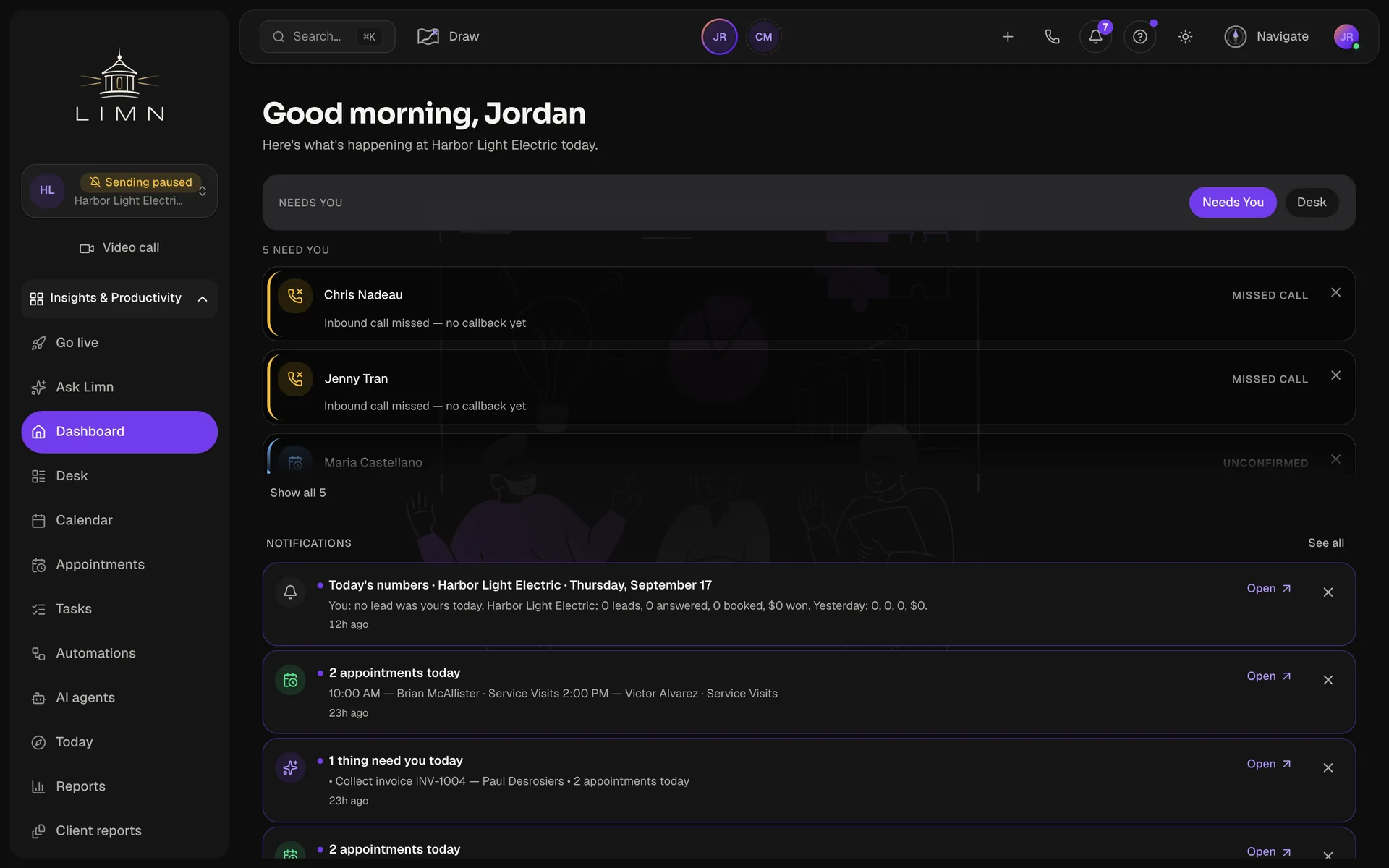Switch to the Desk tab

(1311, 203)
